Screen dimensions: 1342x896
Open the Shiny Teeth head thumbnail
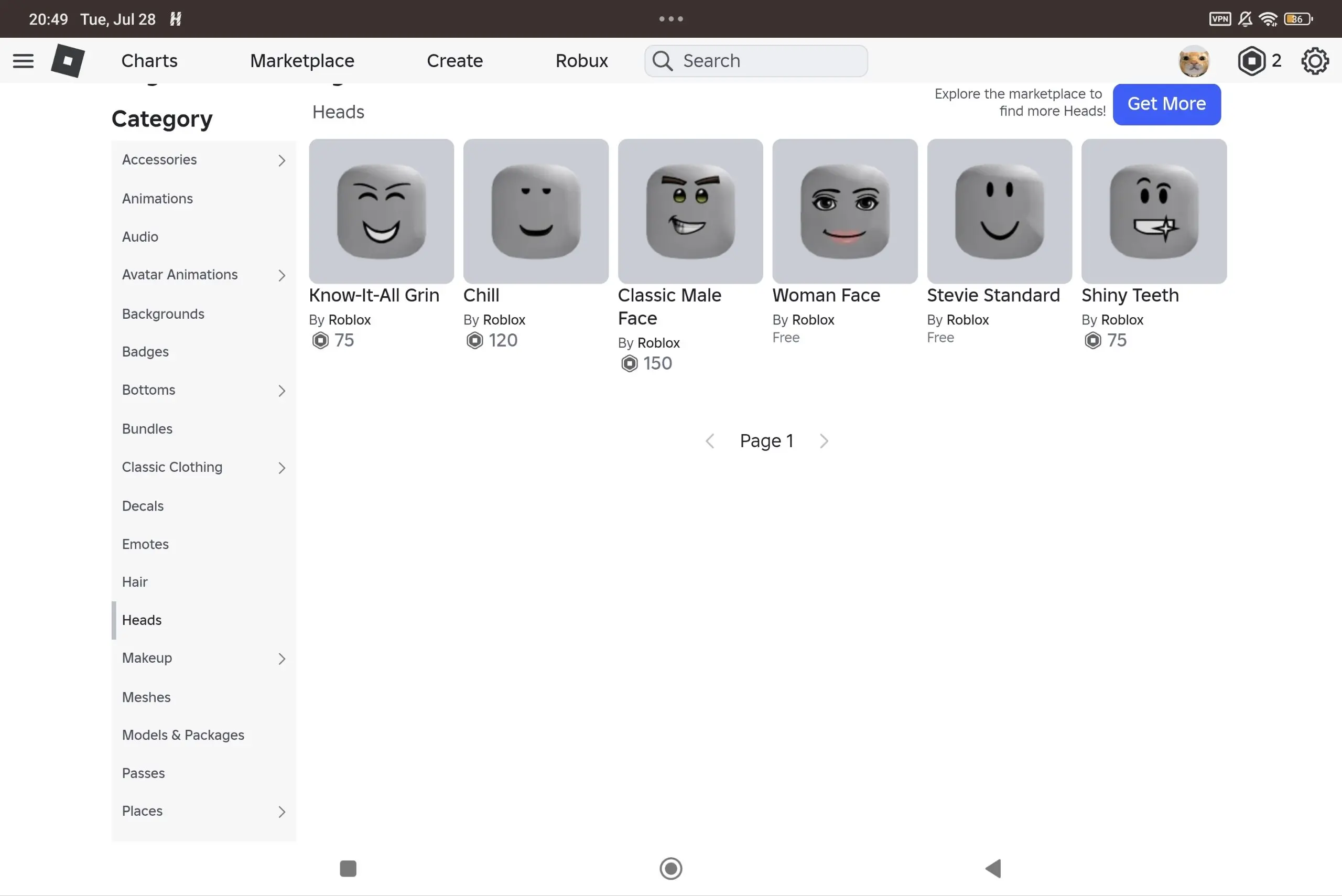tap(1154, 211)
